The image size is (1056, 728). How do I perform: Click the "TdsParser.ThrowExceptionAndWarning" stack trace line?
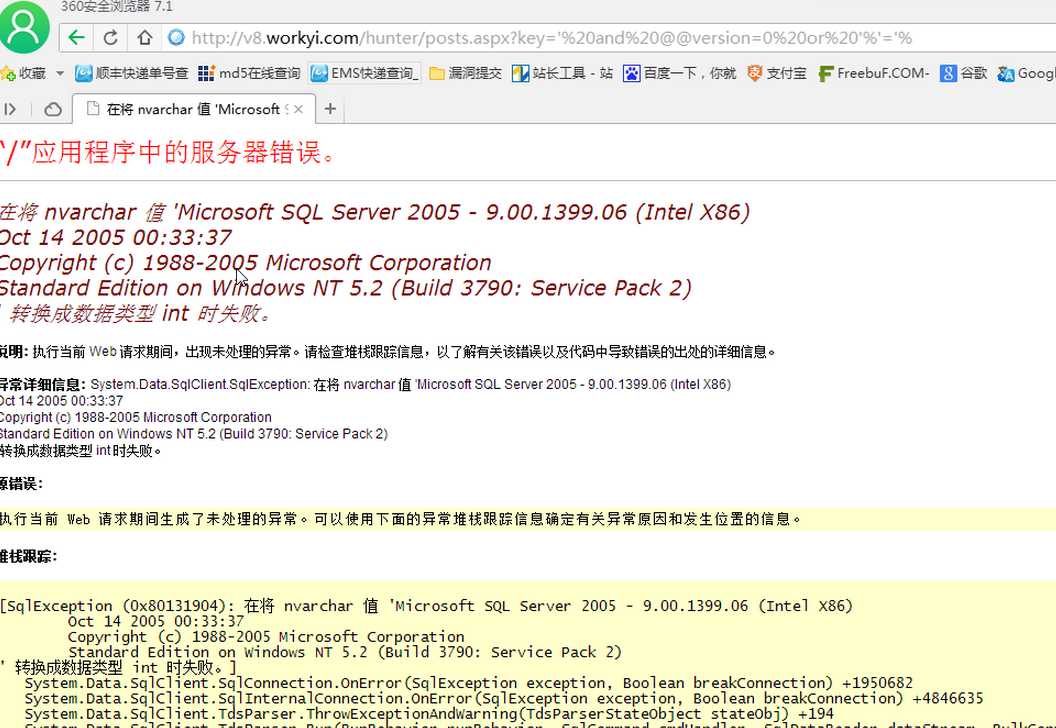(x=429, y=714)
